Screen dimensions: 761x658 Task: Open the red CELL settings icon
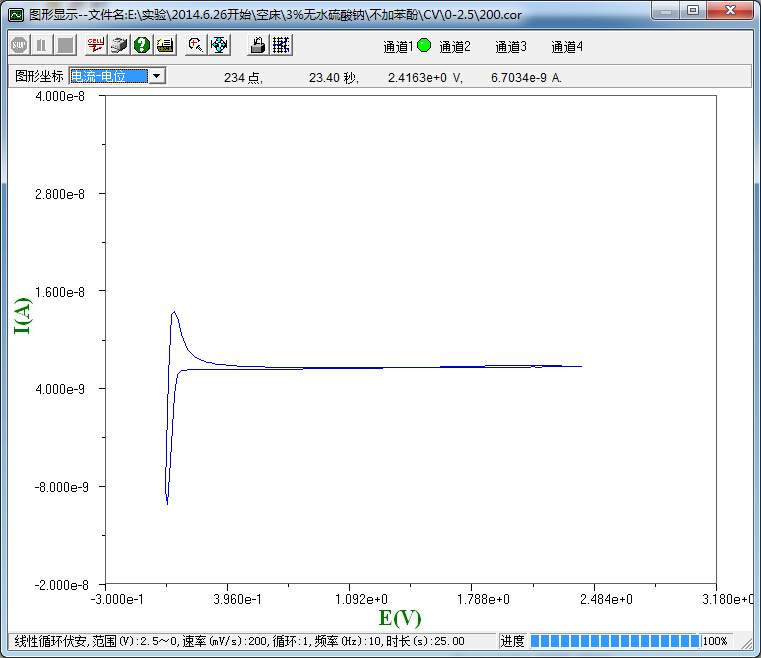click(95, 46)
